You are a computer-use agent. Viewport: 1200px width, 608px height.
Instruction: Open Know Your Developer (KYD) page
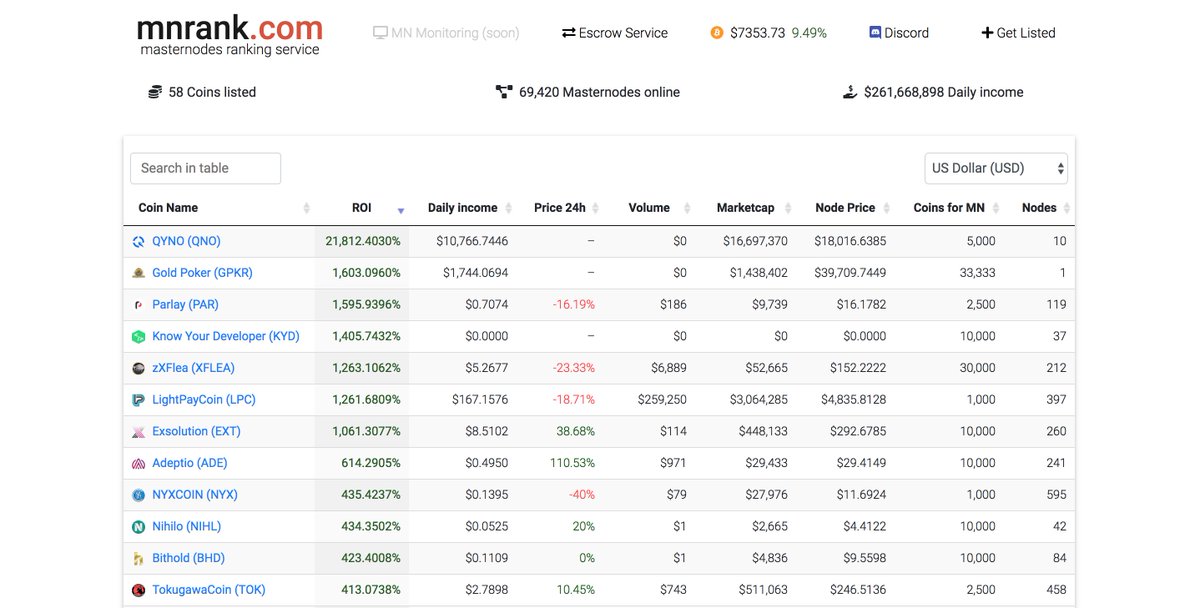tap(226, 337)
